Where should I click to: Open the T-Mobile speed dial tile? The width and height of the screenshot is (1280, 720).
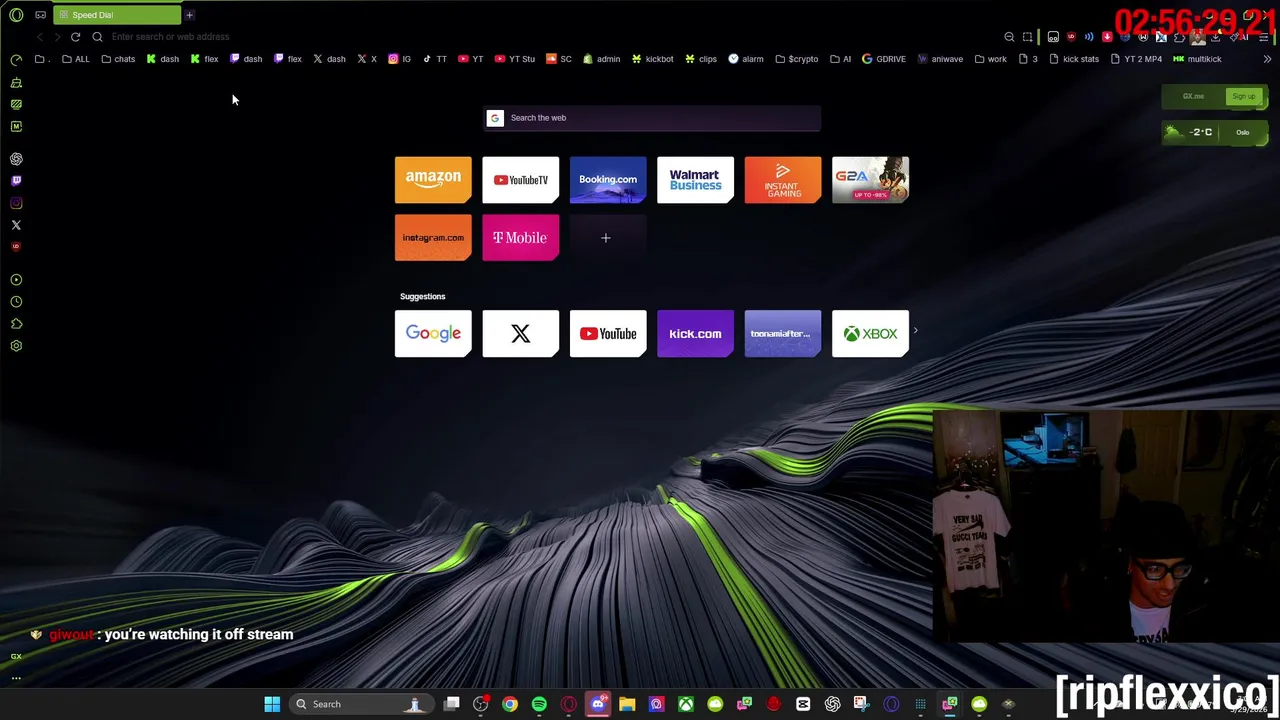(520, 238)
